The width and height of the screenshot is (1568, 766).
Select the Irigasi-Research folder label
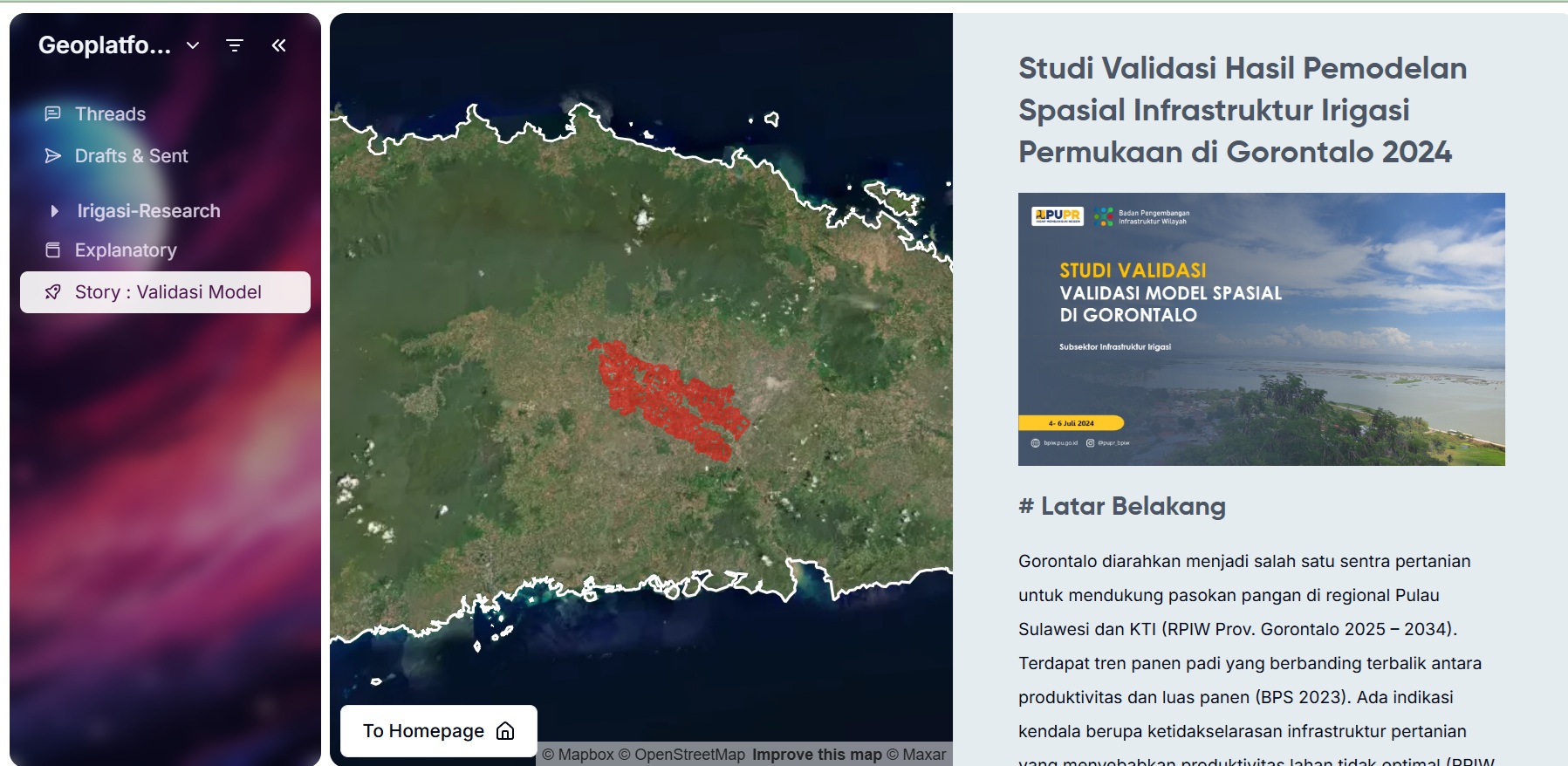tap(148, 211)
